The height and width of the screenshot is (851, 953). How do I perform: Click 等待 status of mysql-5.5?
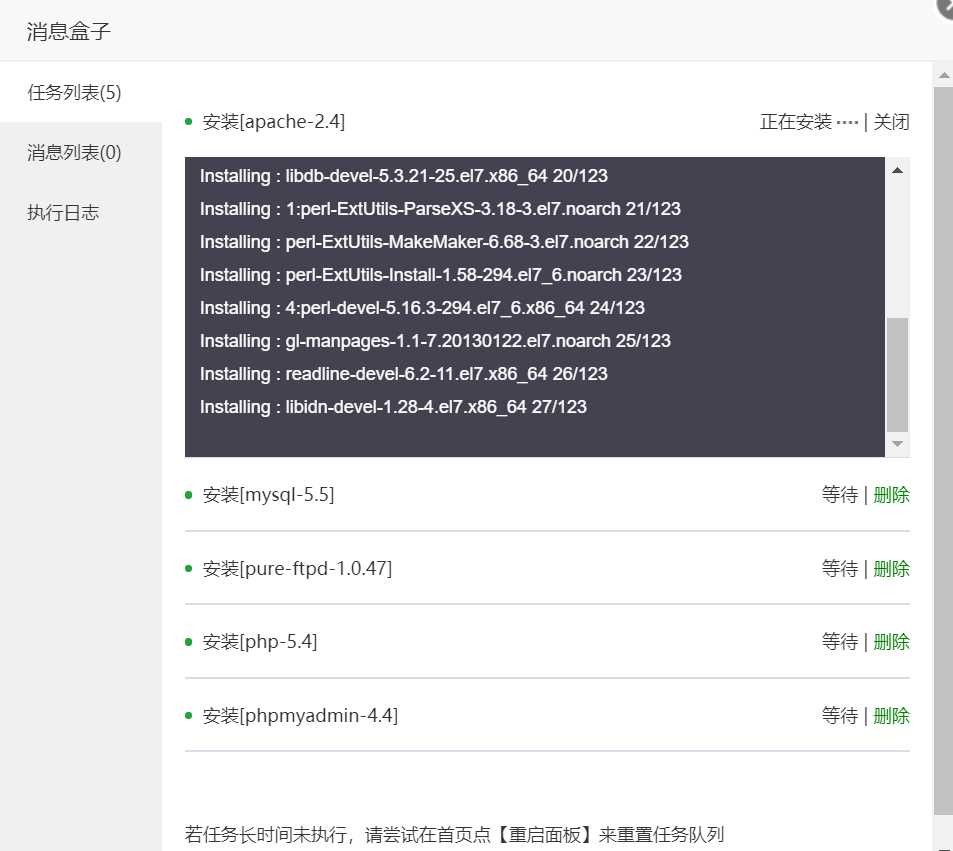click(x=839, y=494)
